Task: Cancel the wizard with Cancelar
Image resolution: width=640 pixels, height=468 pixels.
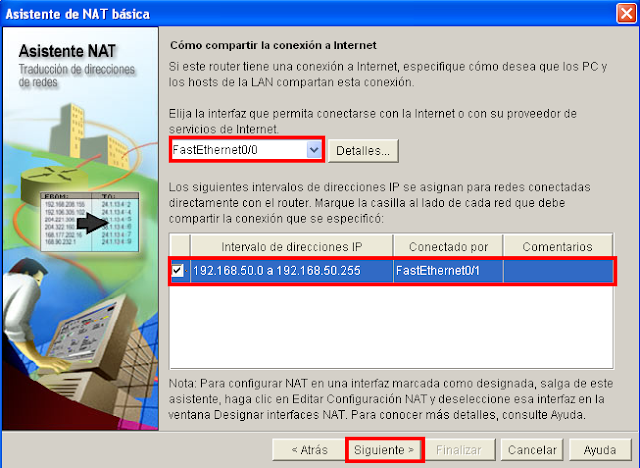Action: click(x=532, y=450)
